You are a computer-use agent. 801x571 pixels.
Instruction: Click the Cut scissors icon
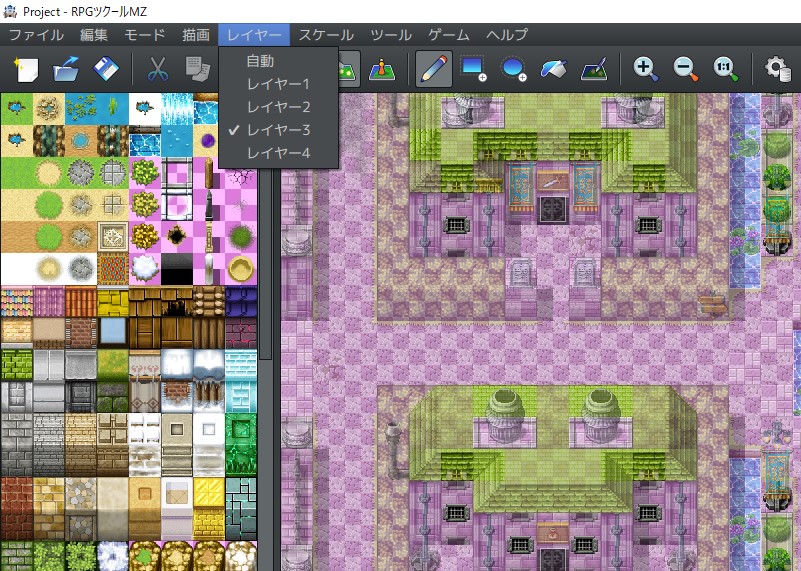click(157, 69)
